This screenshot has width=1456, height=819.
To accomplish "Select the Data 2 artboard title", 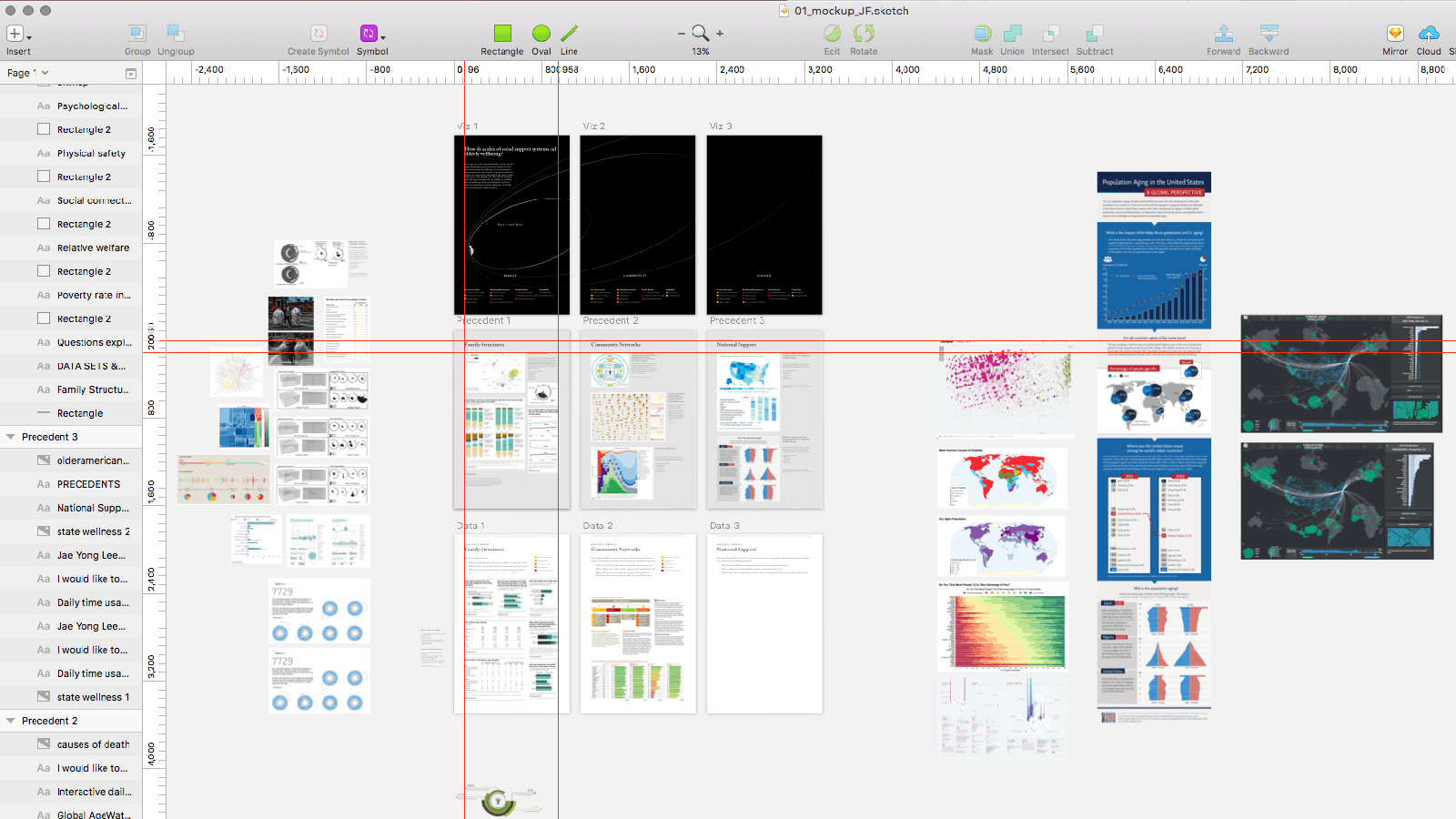I will coord(598,526).
